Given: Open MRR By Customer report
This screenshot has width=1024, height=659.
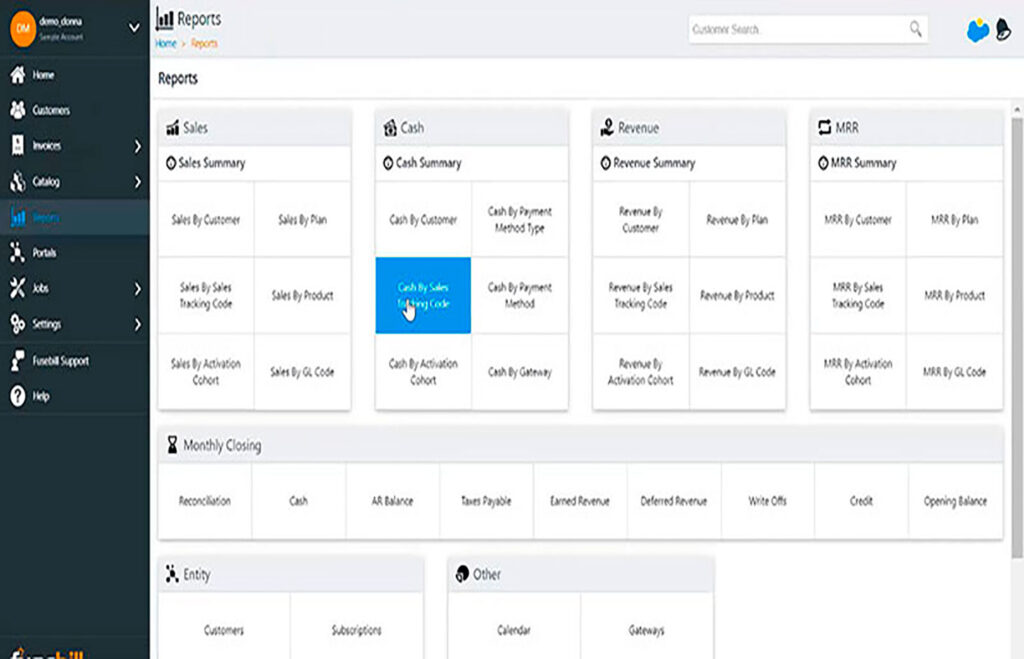Looking at the screenshot, I should tap(858, 219).
